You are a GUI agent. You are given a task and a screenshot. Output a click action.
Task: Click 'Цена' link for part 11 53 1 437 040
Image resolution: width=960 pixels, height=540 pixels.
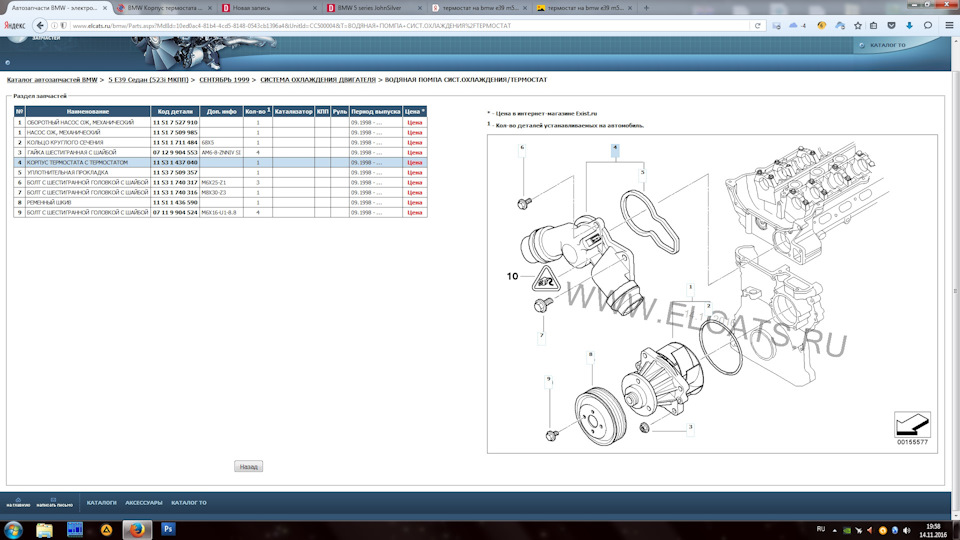tap(415, 161)
